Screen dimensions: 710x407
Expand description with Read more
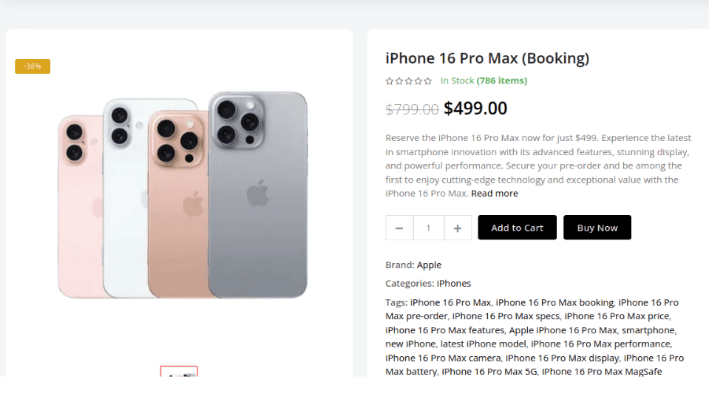[494, 193]
